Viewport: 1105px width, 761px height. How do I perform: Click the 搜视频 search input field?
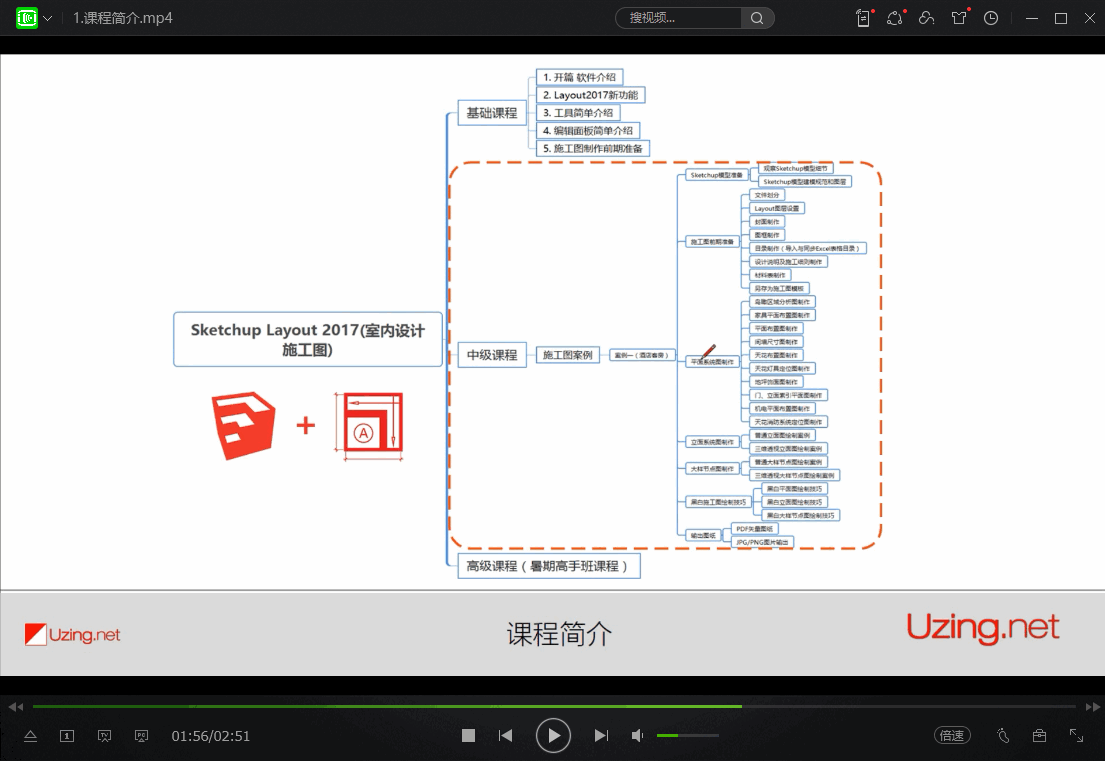tap(678, 18)
